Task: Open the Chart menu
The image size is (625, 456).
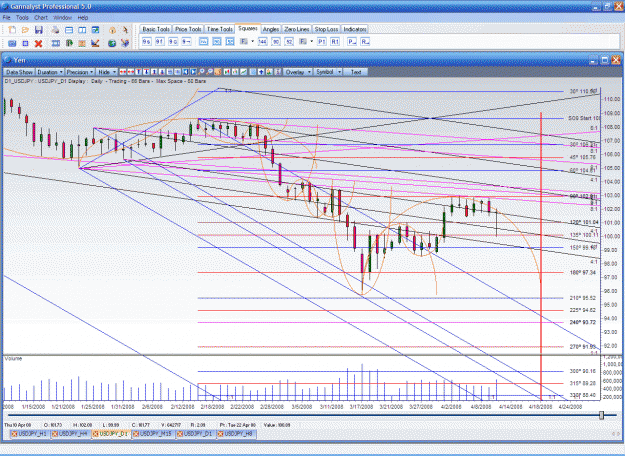Action: coord(41,18)
